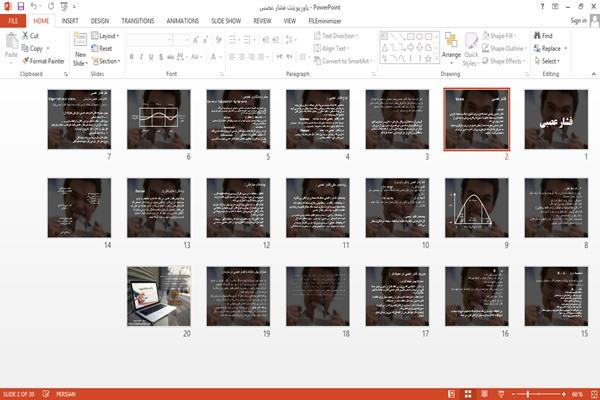
Task: Align text left in Paragraph group
Action: (x=232, y=57)
